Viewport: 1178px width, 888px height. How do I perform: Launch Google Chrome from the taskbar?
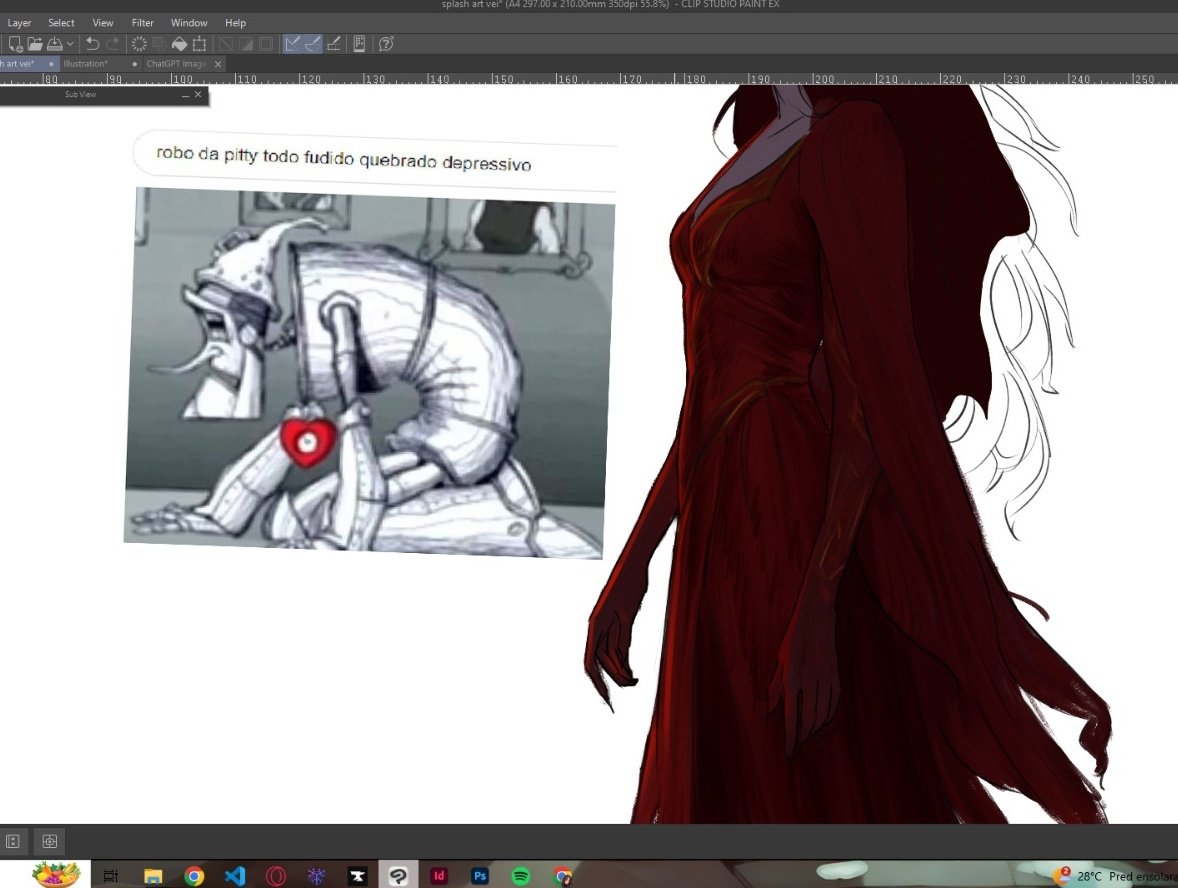pyautogui.click(x=194, y=876)
